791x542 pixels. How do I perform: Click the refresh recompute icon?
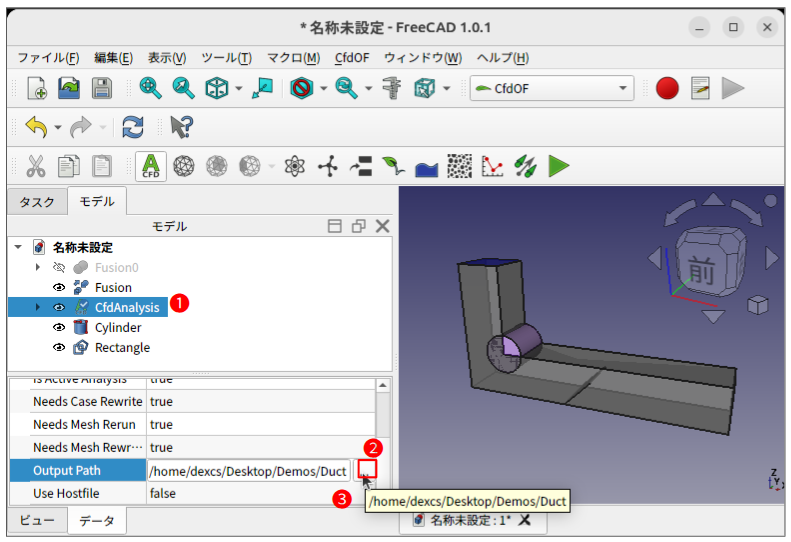(x=133, y=128)
